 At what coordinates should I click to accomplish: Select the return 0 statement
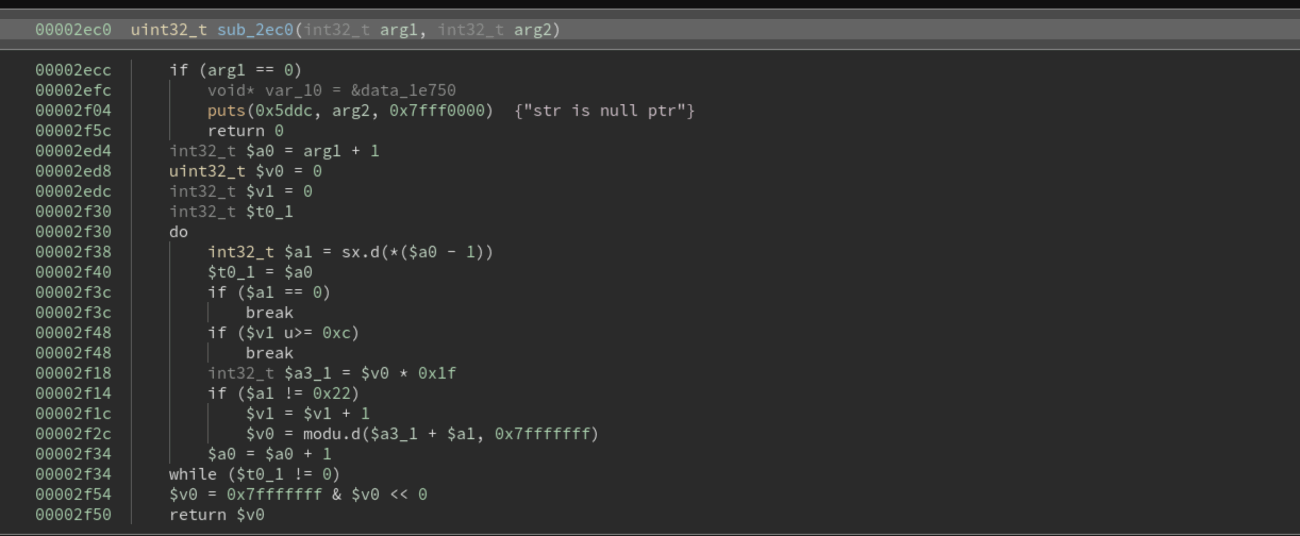click(246, 131)
